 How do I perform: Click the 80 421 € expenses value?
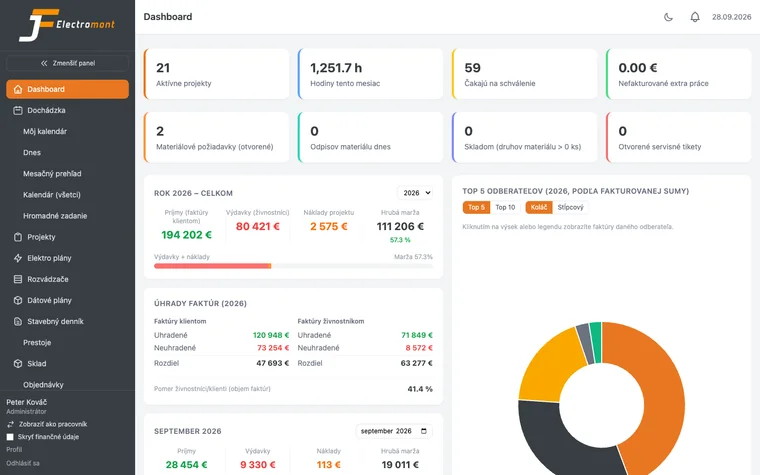[x=257, y=226]
